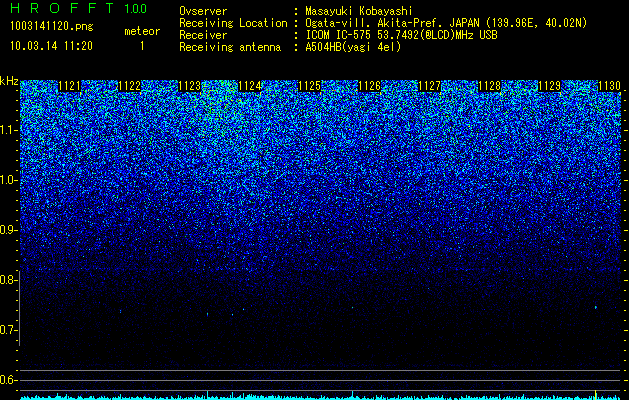Viewport: 629px width, 400px height.
Task: Click the 1.1 frequency axis label
Action: click(8, 130)
